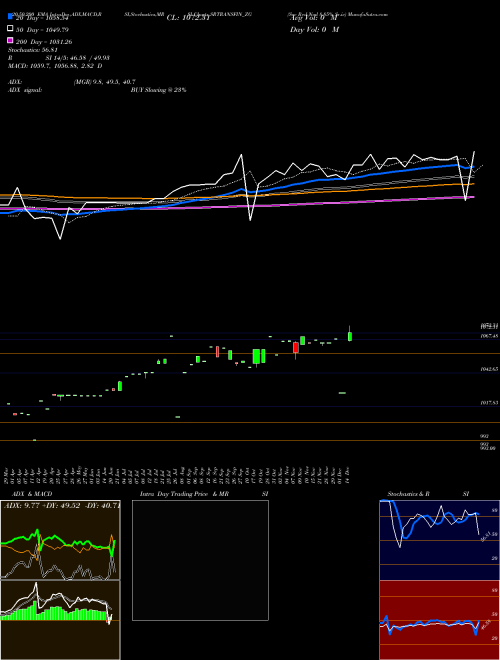Open the blue Stochastics chart panel
This screenshot has height=660, width=500.
[x=439, y=540]
